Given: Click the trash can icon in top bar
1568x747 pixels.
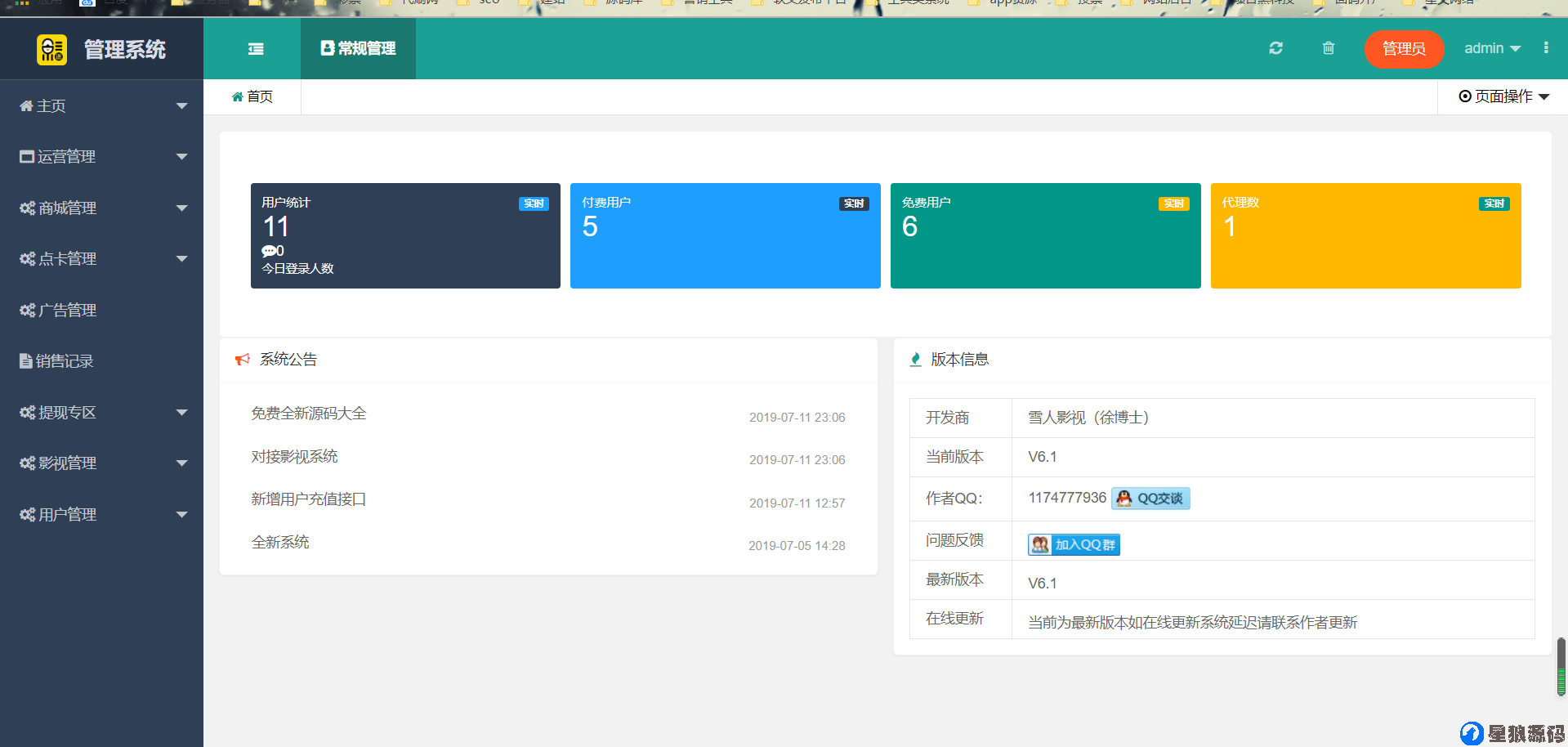Looking at the screenshot, I should [1329, 48].
